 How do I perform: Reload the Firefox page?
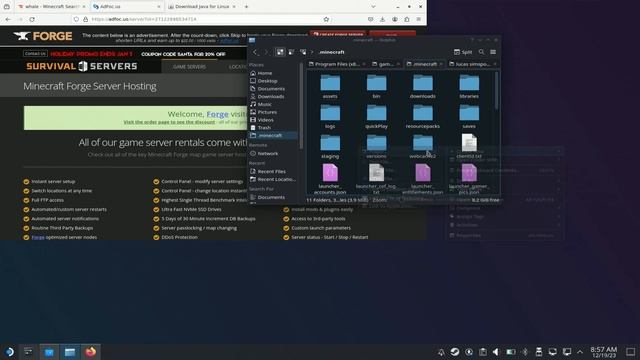(x=32, y=19)
